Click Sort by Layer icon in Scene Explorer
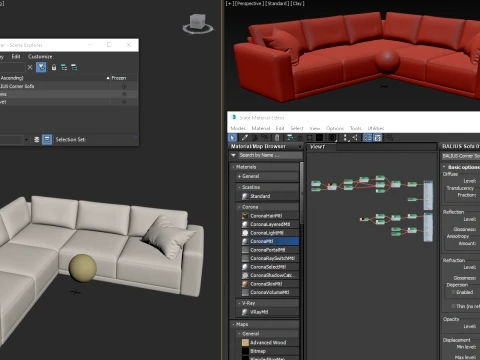 pos(37,139)
